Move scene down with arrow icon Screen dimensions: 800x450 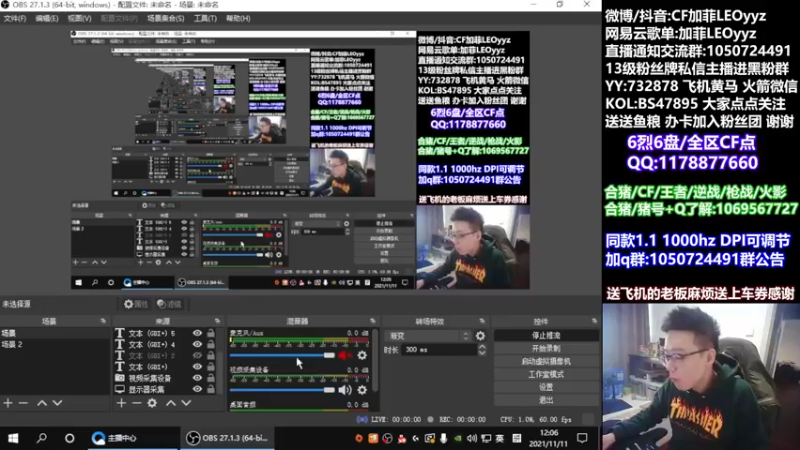coord(57,403)
